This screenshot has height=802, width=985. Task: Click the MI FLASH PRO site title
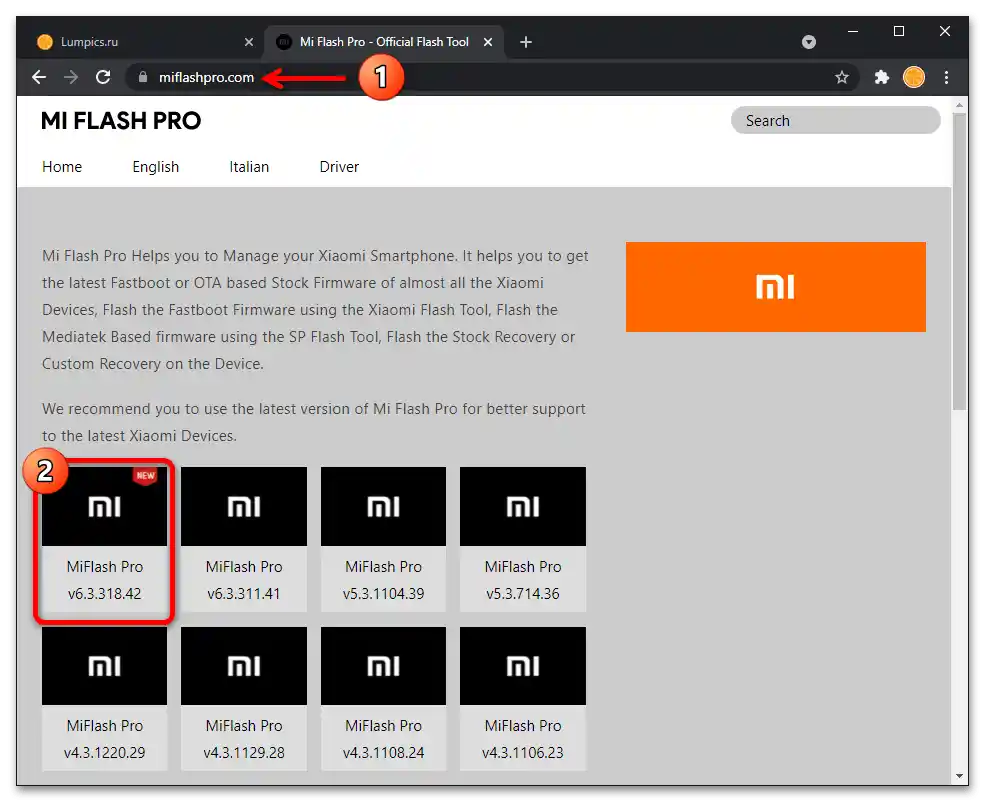(x=121, y=121)
